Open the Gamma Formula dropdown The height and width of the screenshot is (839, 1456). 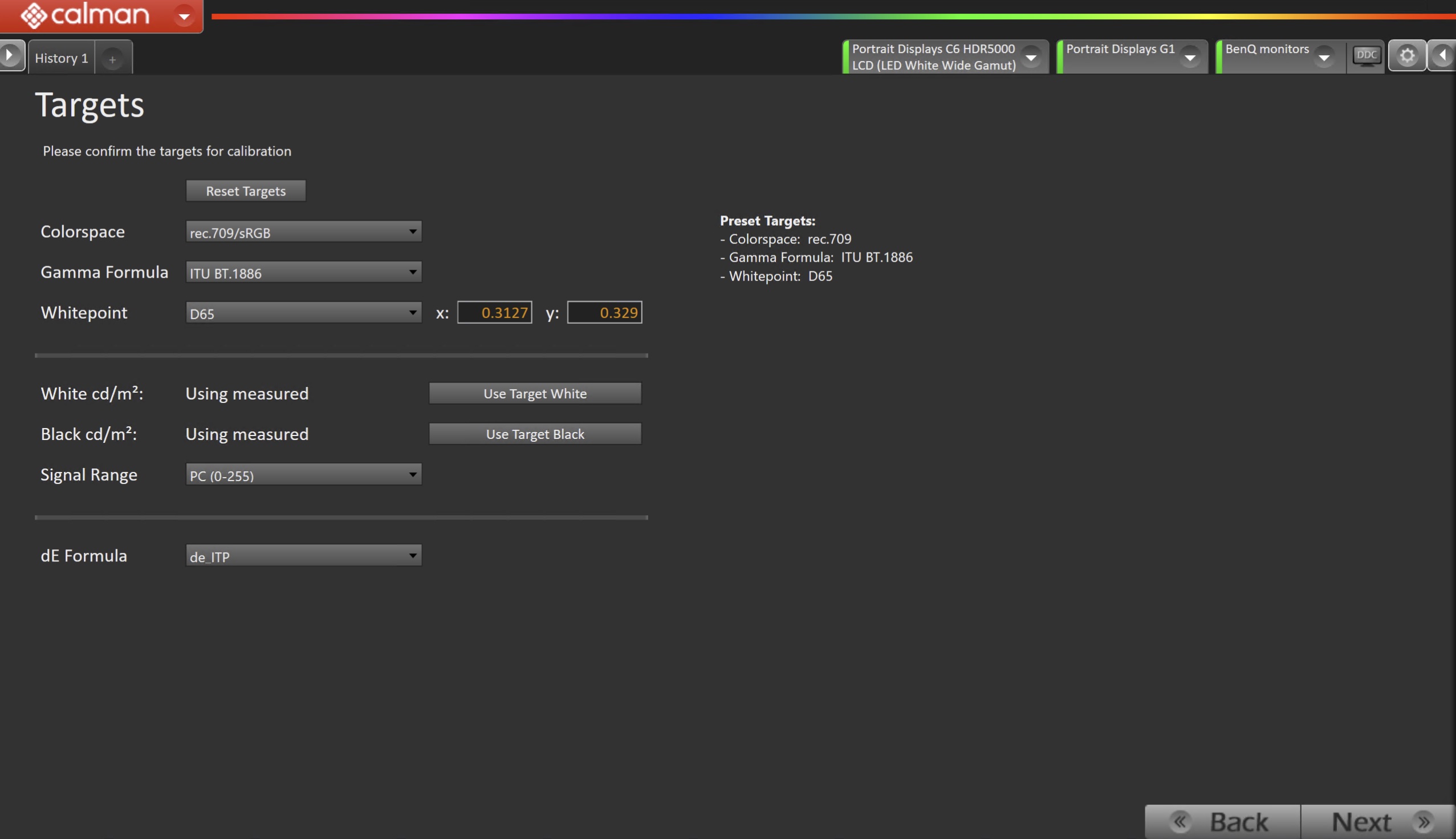303,272
